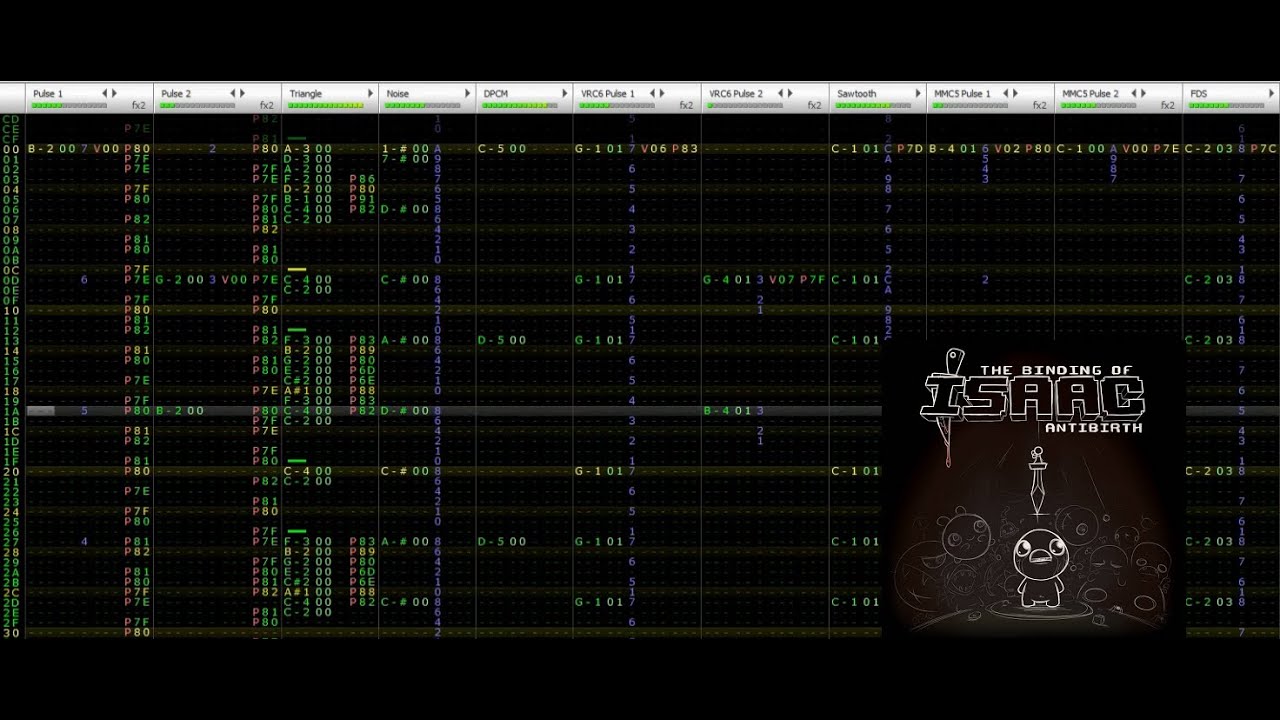Select note A-3 in Triangle row 00
Viewport: 1280px width, 720px height.
click(x=295, y=149)
